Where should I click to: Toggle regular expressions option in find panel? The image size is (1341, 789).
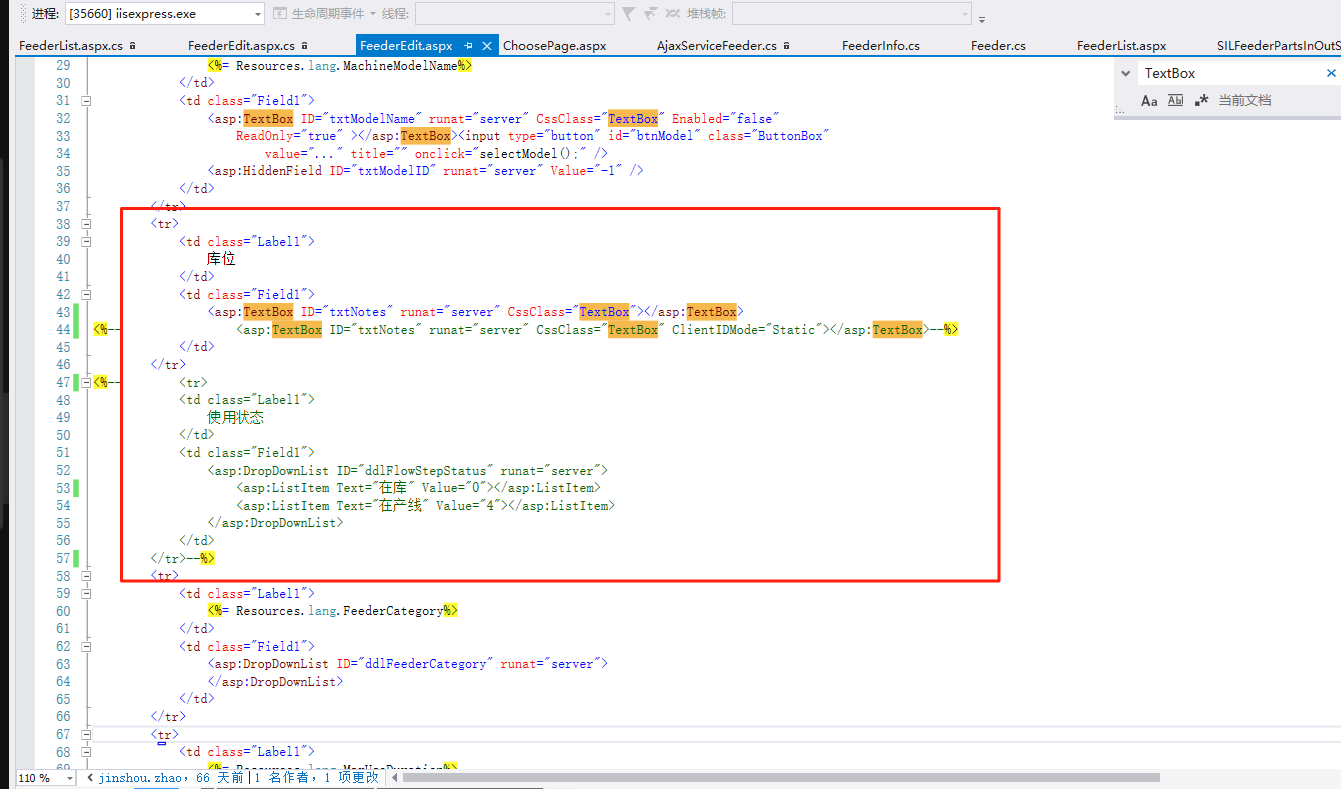tap(1201, 100)
